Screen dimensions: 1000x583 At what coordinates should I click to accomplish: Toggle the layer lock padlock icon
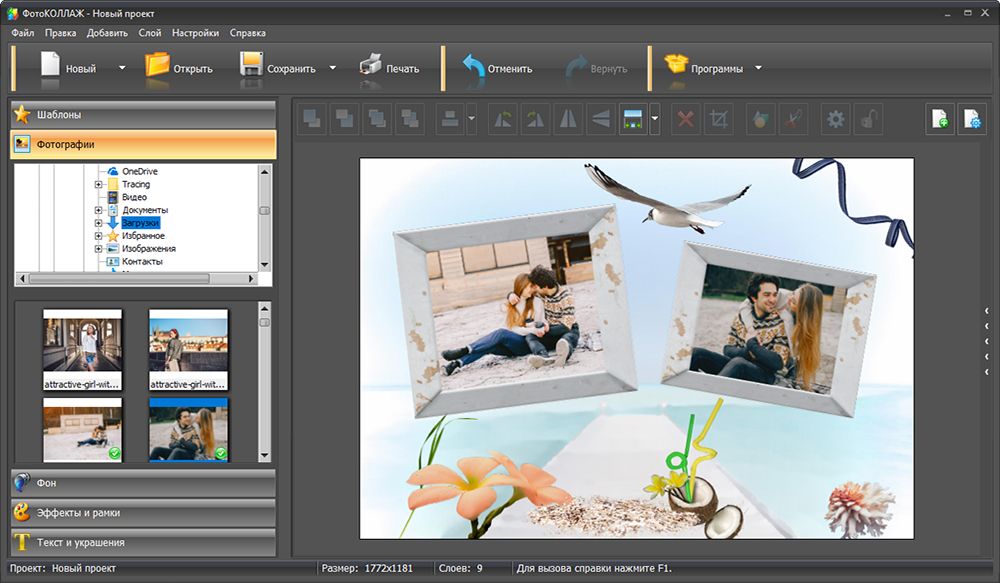tap(867, 120)
